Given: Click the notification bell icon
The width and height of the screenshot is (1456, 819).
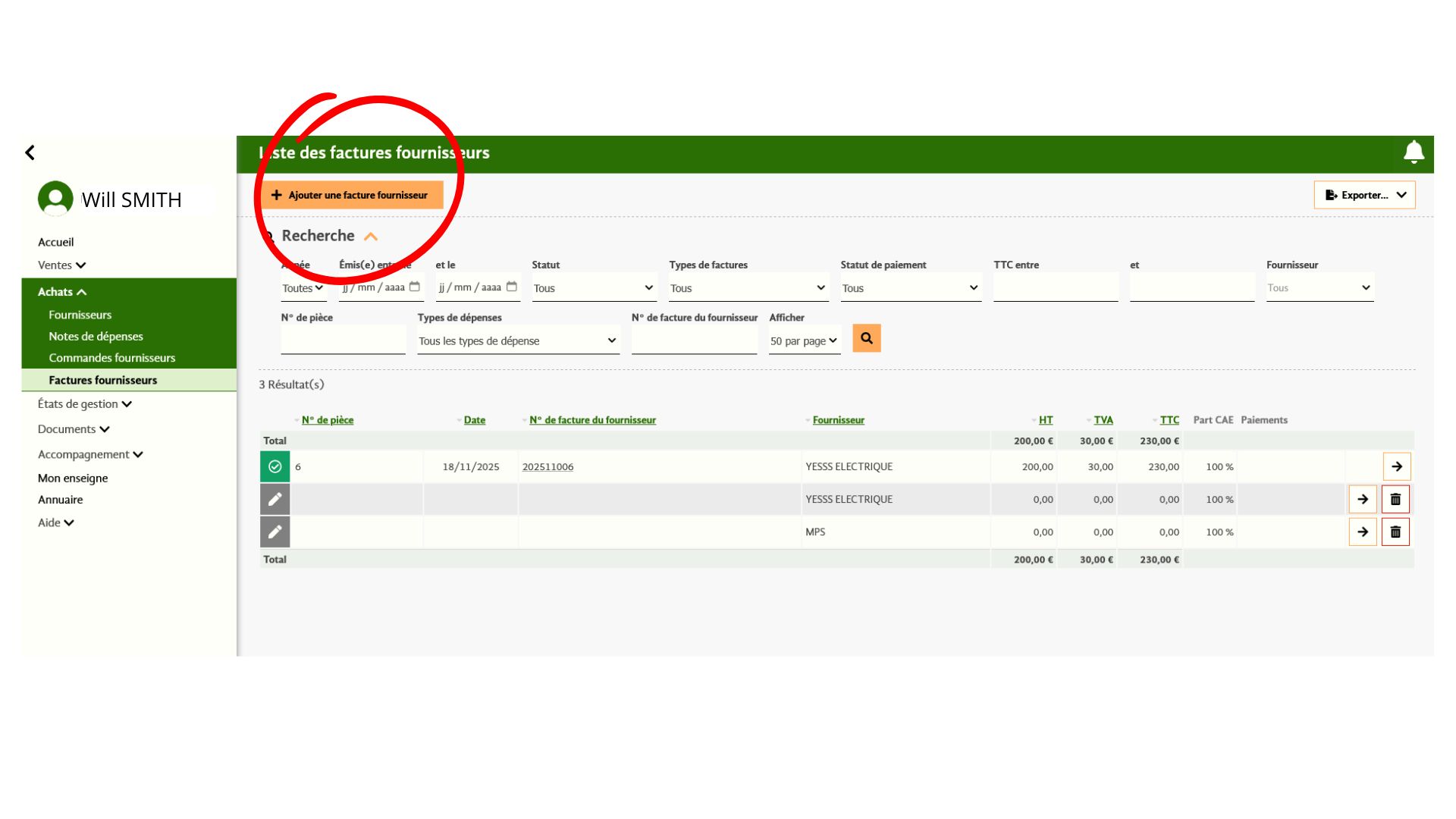Looking at the screenshot, I should coord(1414,152).
